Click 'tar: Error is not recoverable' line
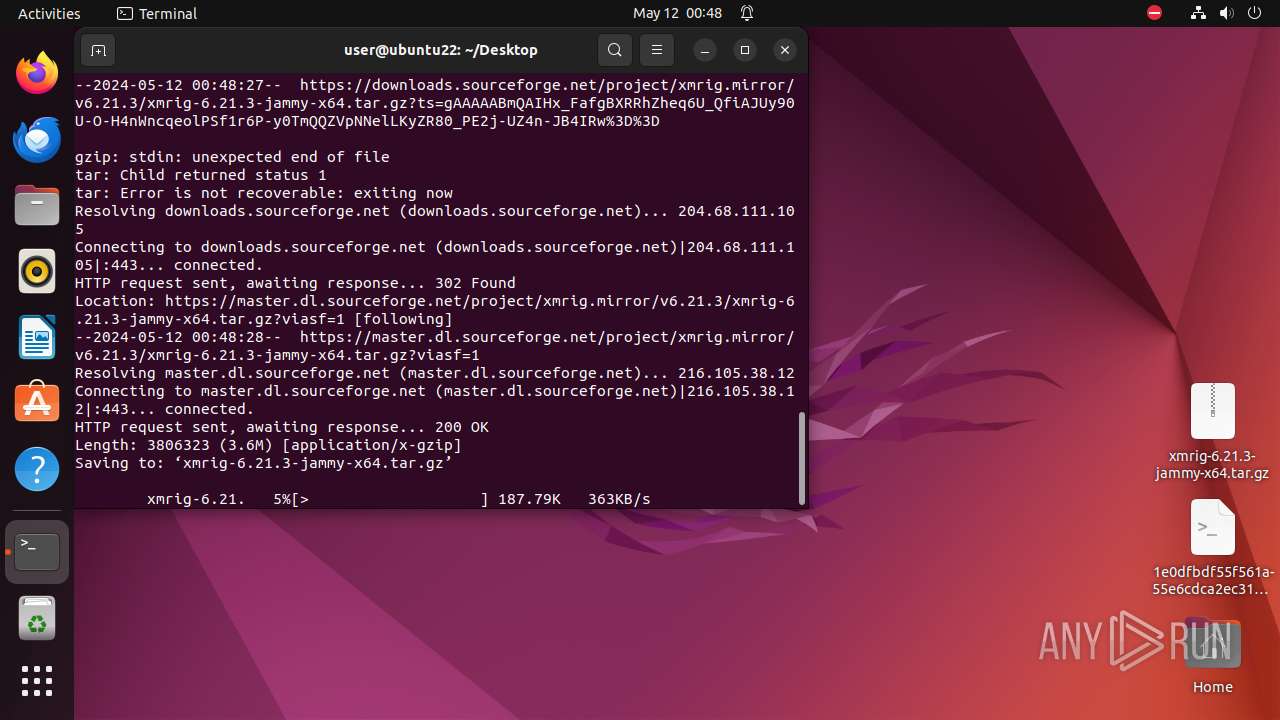Viewport: 1280px width, 720px height. pyautogui.click(x=264, y=193)
